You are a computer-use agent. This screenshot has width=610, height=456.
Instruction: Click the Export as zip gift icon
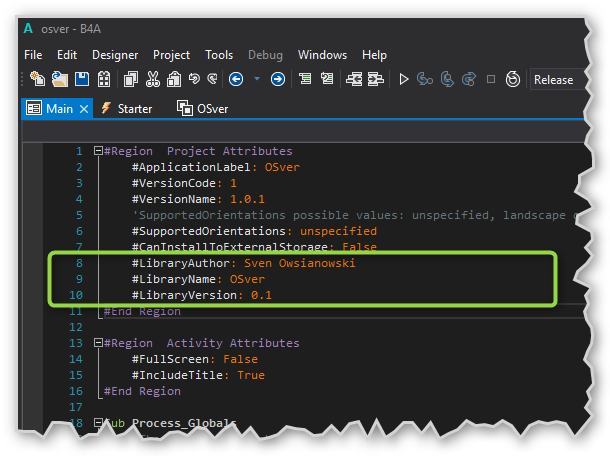[x=103, y=79]
